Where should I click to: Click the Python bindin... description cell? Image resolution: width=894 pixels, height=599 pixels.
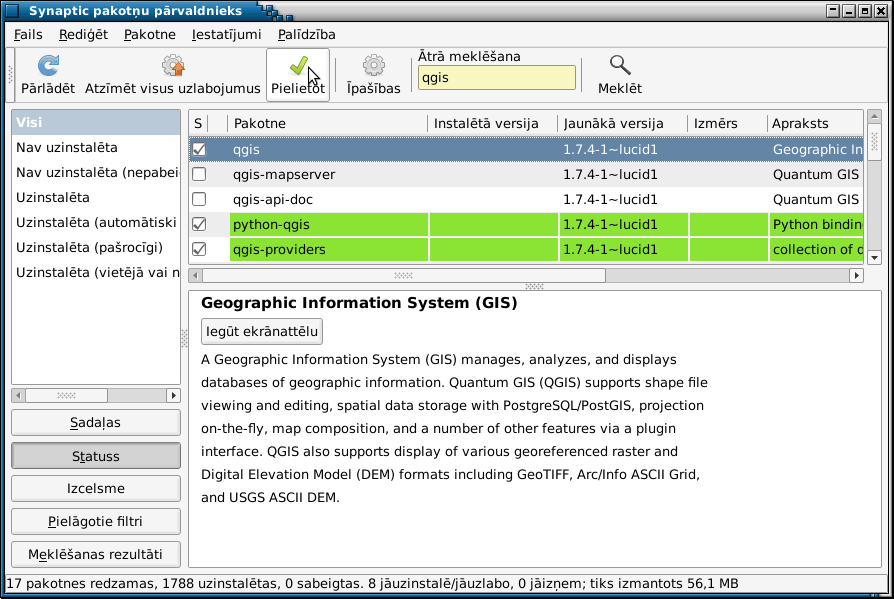coord(816,225)
